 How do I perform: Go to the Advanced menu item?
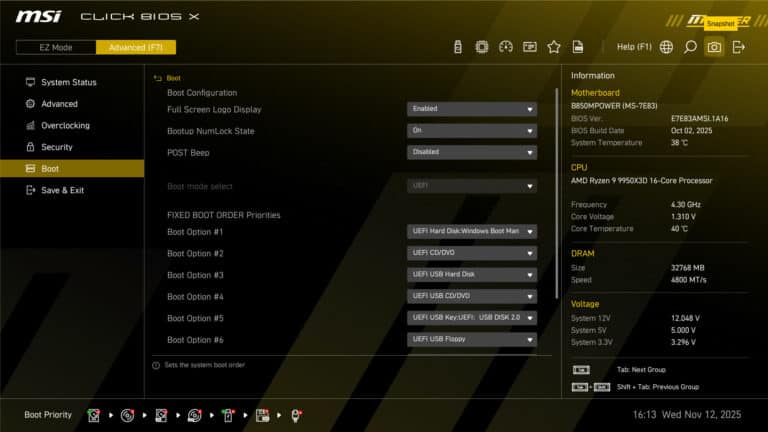coord(72,104)
